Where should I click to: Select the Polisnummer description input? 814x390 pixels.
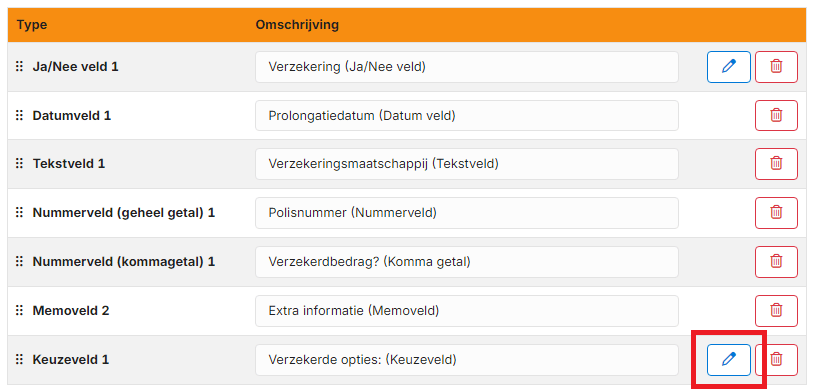tap(467, 213)
